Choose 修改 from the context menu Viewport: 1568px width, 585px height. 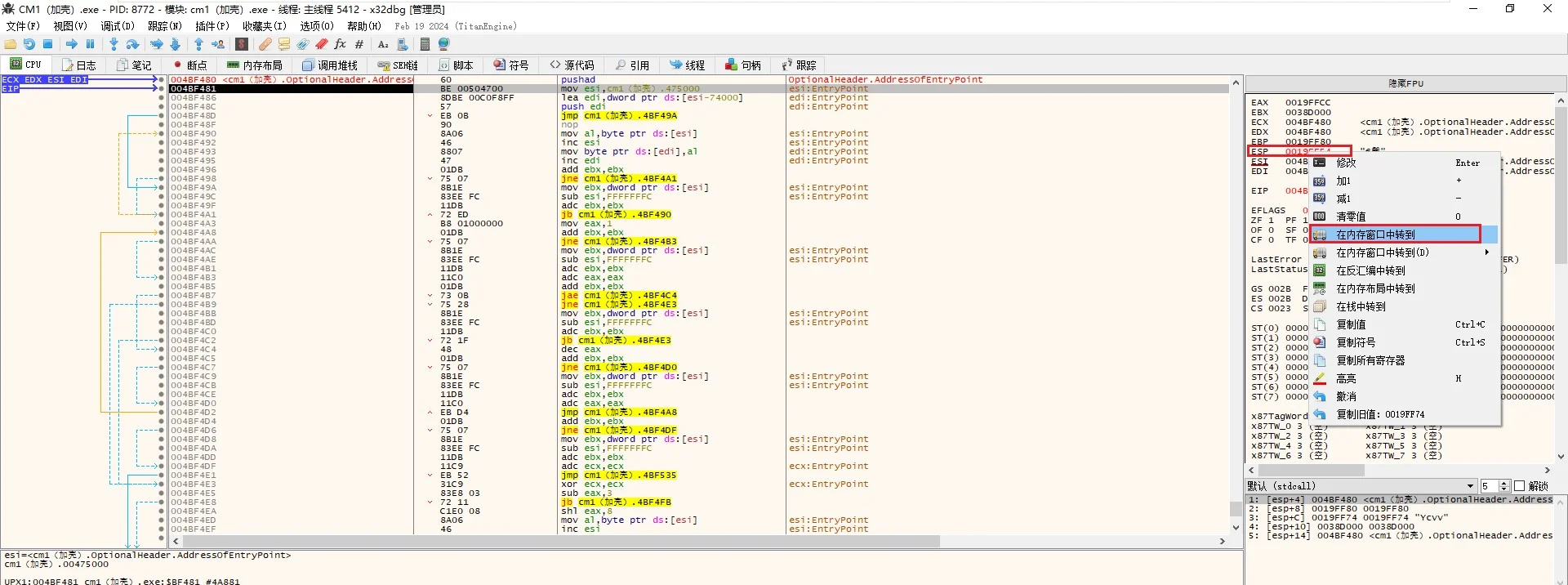(x=1405, y=163)
